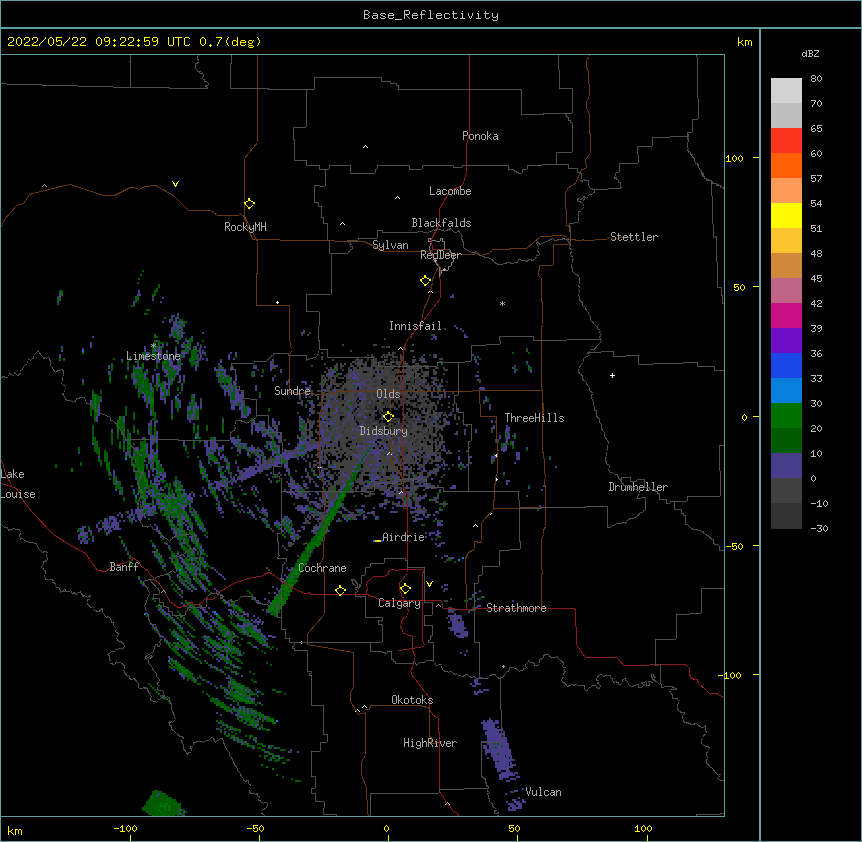Click the Calgary city label
Image resolution: width=862 pixels, height=842 pixels.
click(x=399, y=603)
